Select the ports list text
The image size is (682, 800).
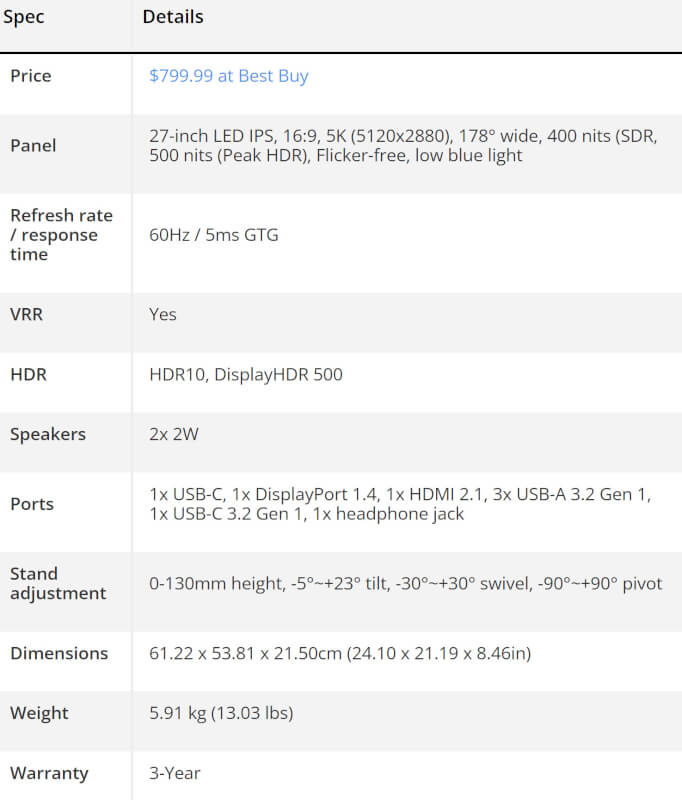point(400,504)
